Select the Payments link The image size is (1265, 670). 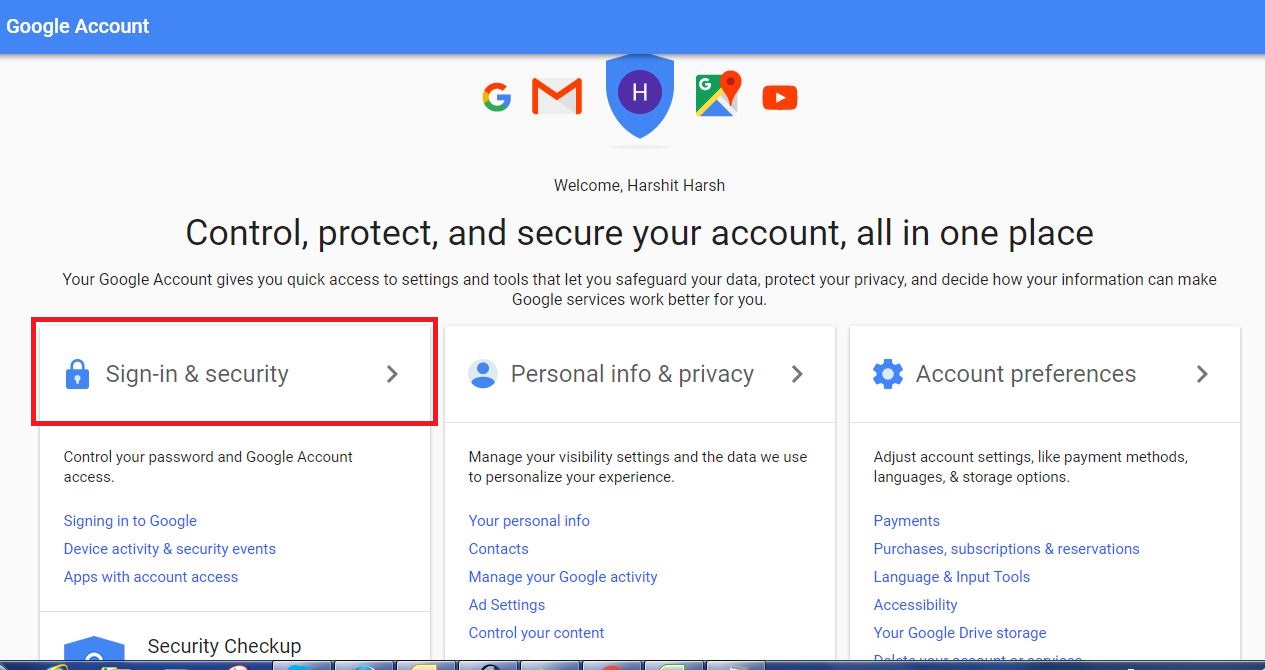(907, 521)
